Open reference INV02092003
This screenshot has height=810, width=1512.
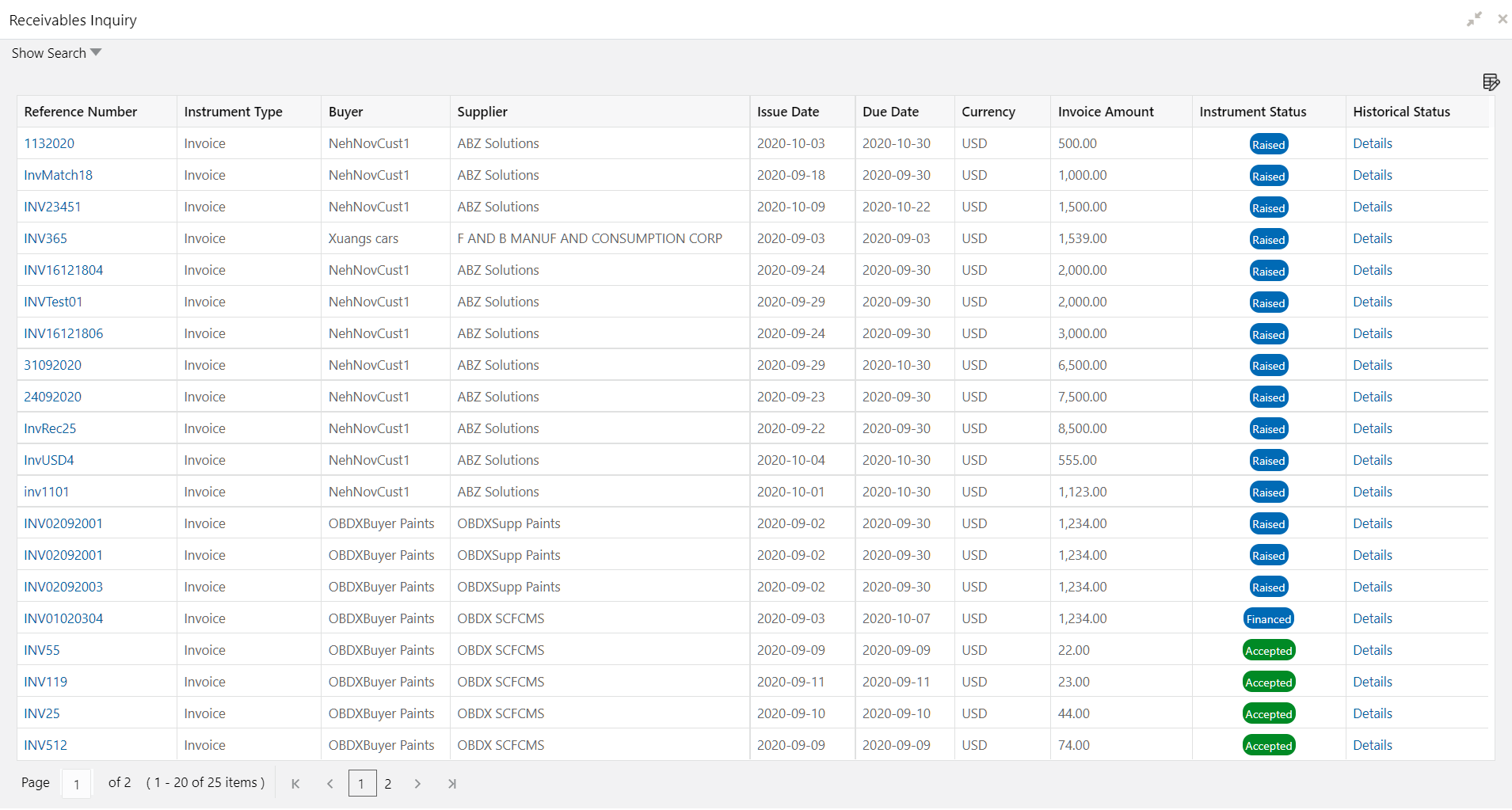(x=63, y=587)
